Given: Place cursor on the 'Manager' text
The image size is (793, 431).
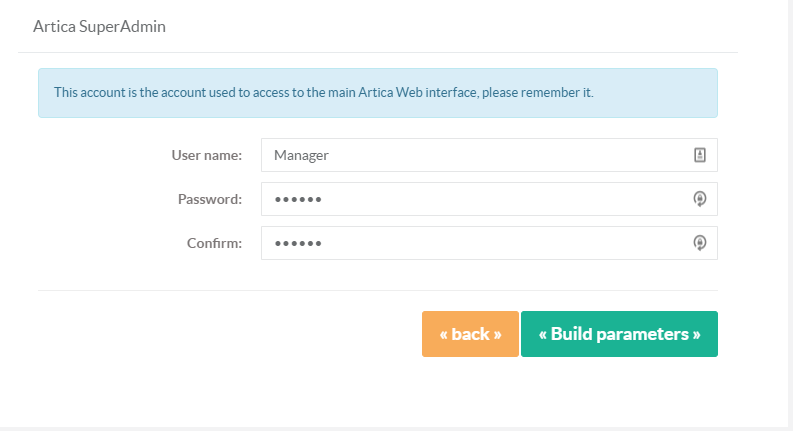Looking at the screenshot, I should [x=301, y=155].
